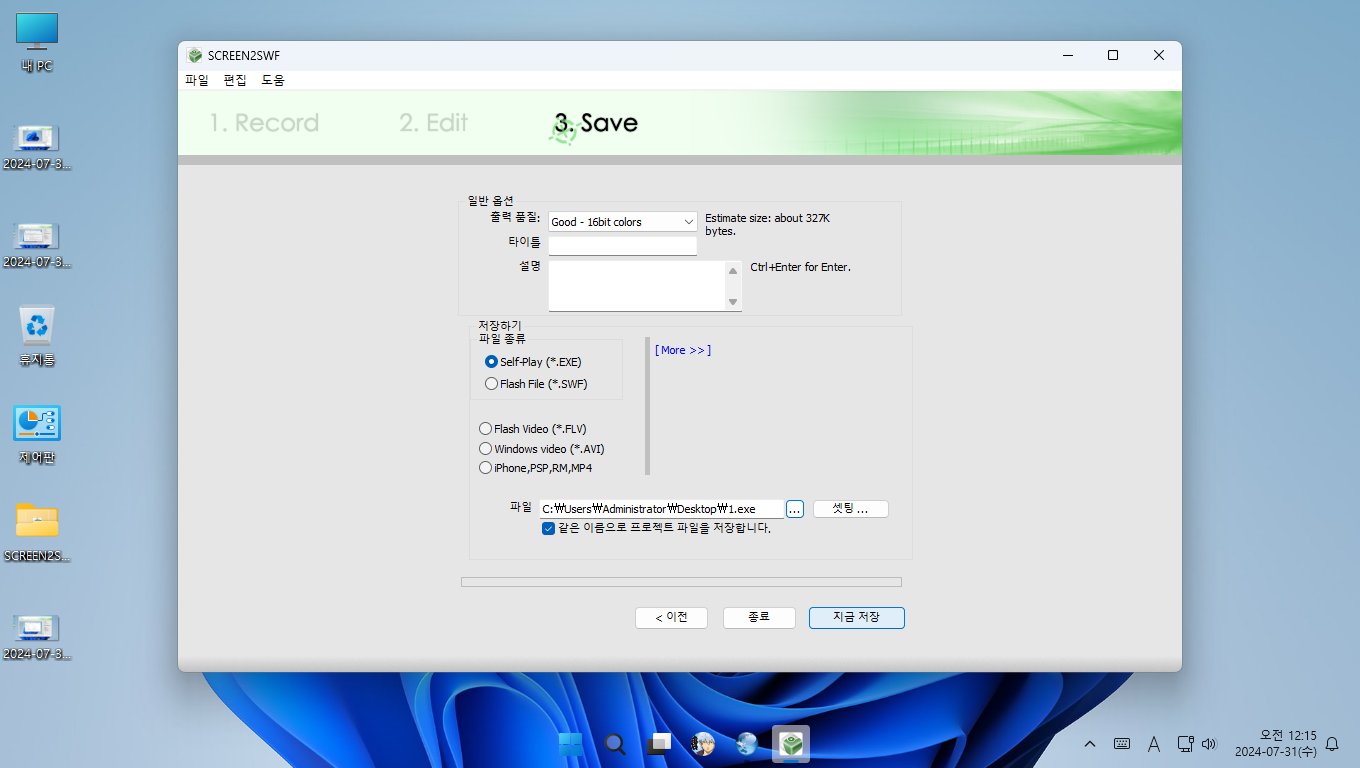This screenshot has width=1360, height=768.
Task: Open taskbar Search icon
Action: click(x=615, y=744)
